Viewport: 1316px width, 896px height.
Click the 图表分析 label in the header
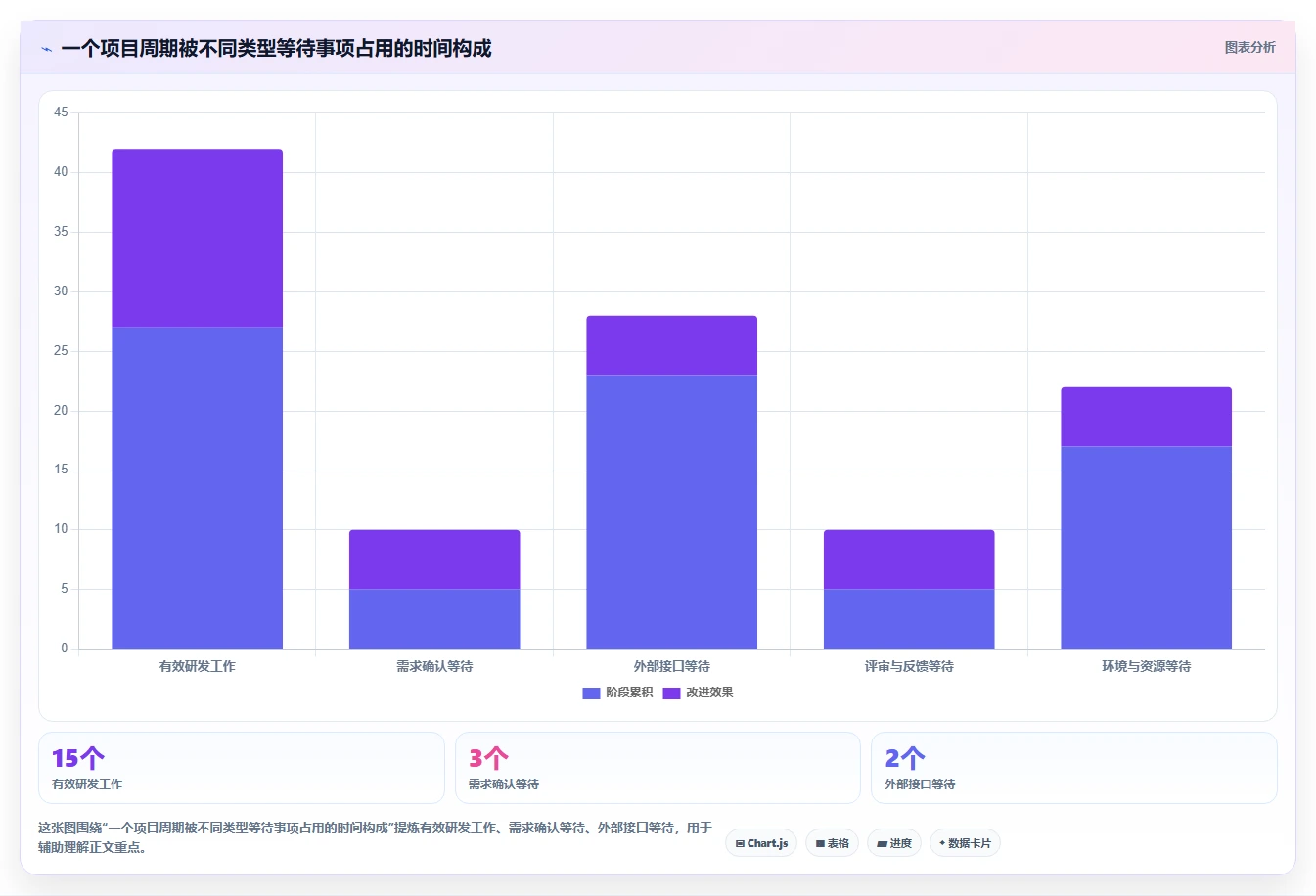coord(1249,47)
